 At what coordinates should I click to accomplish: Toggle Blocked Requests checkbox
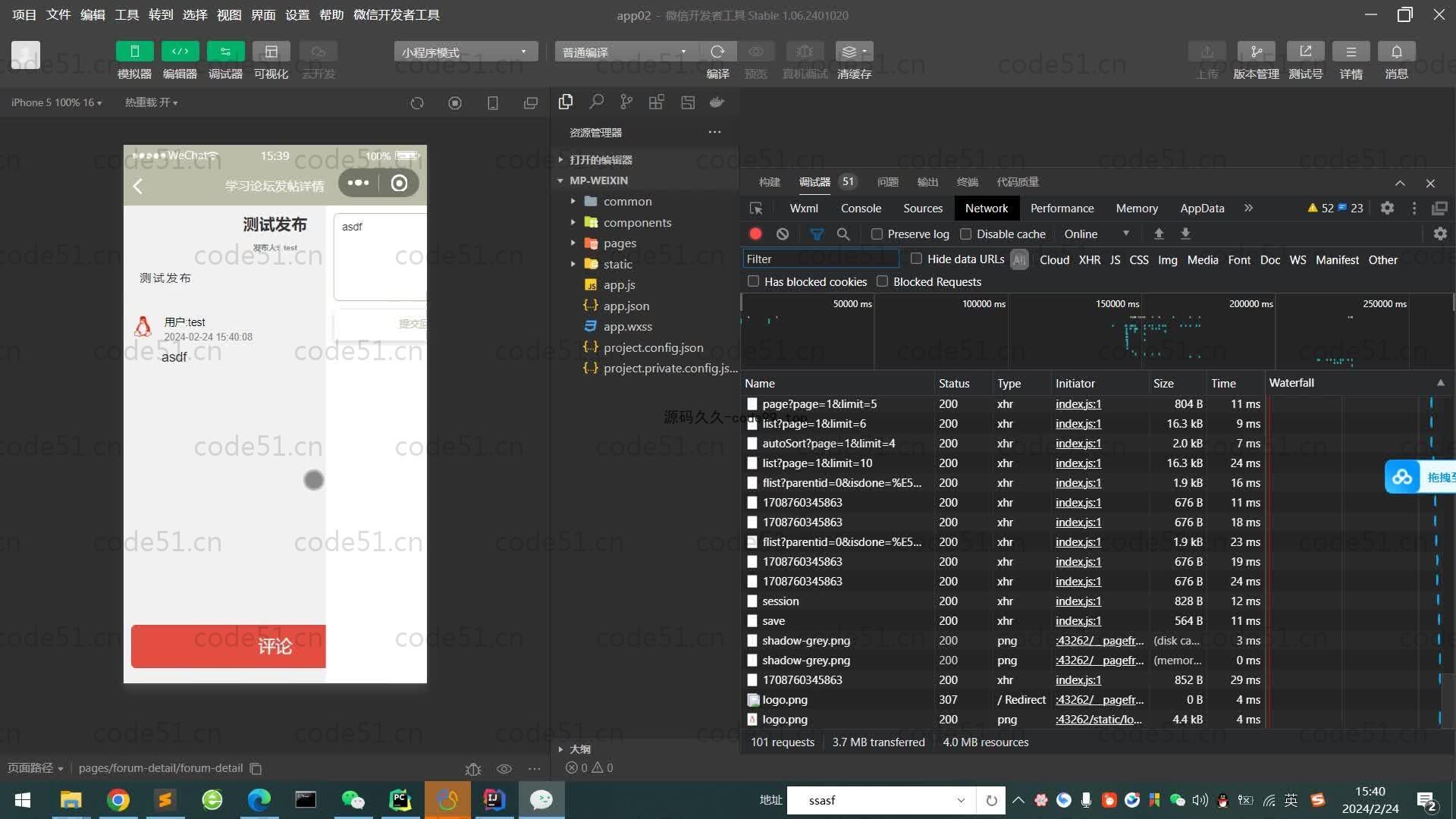point(882,281)
